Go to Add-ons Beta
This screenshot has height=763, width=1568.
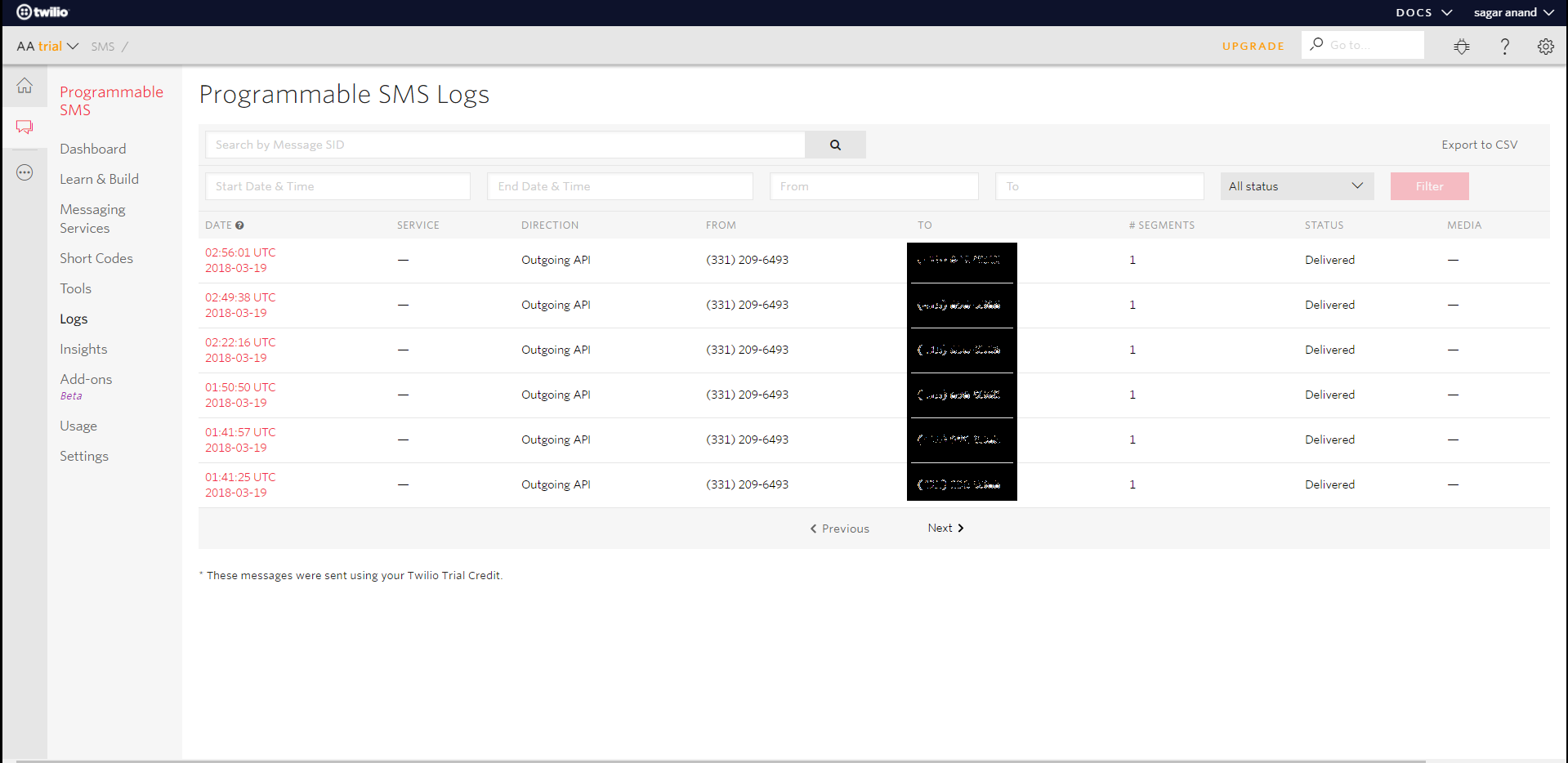click(86, 386)
